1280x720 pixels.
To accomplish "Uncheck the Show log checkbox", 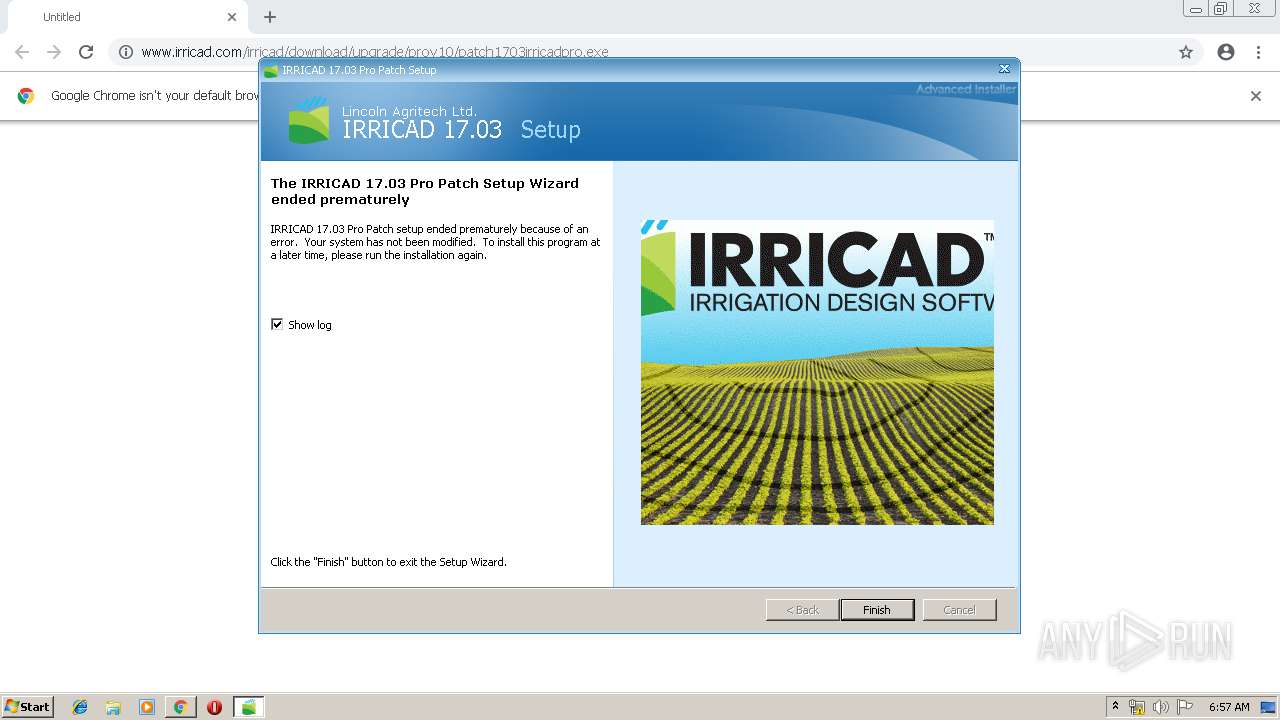I will [277, 324].
